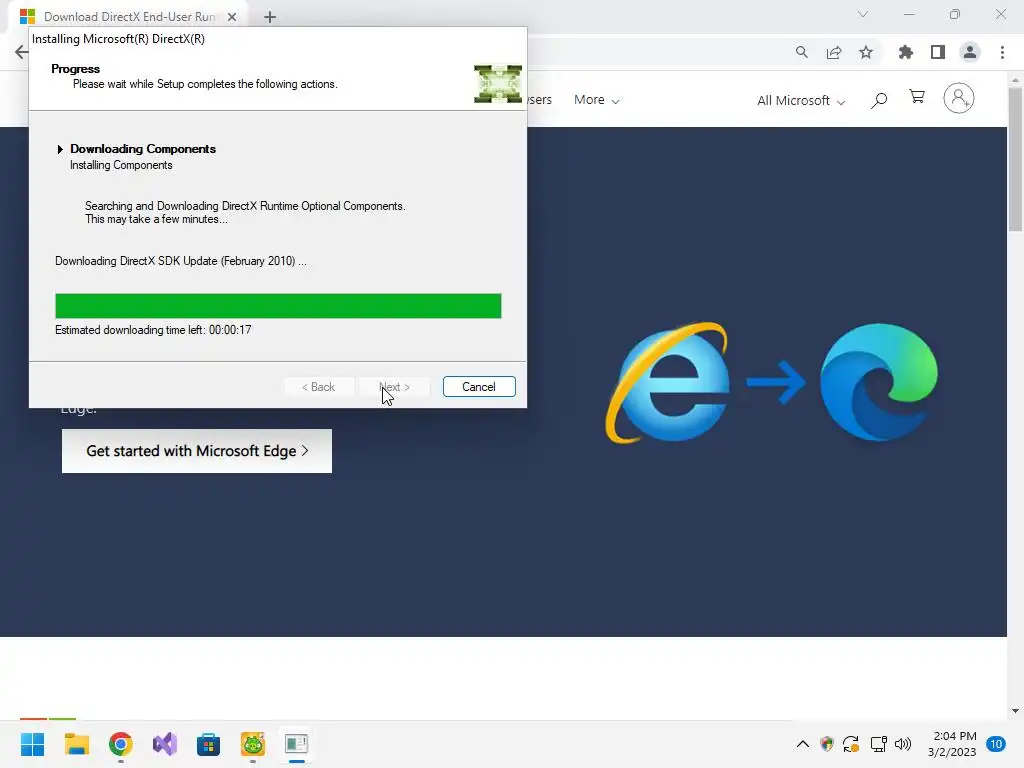This screenshot has width=1024, height=768.
Task: Click the DirectX logo in setup dialog
Action: [x=498, y=84]
